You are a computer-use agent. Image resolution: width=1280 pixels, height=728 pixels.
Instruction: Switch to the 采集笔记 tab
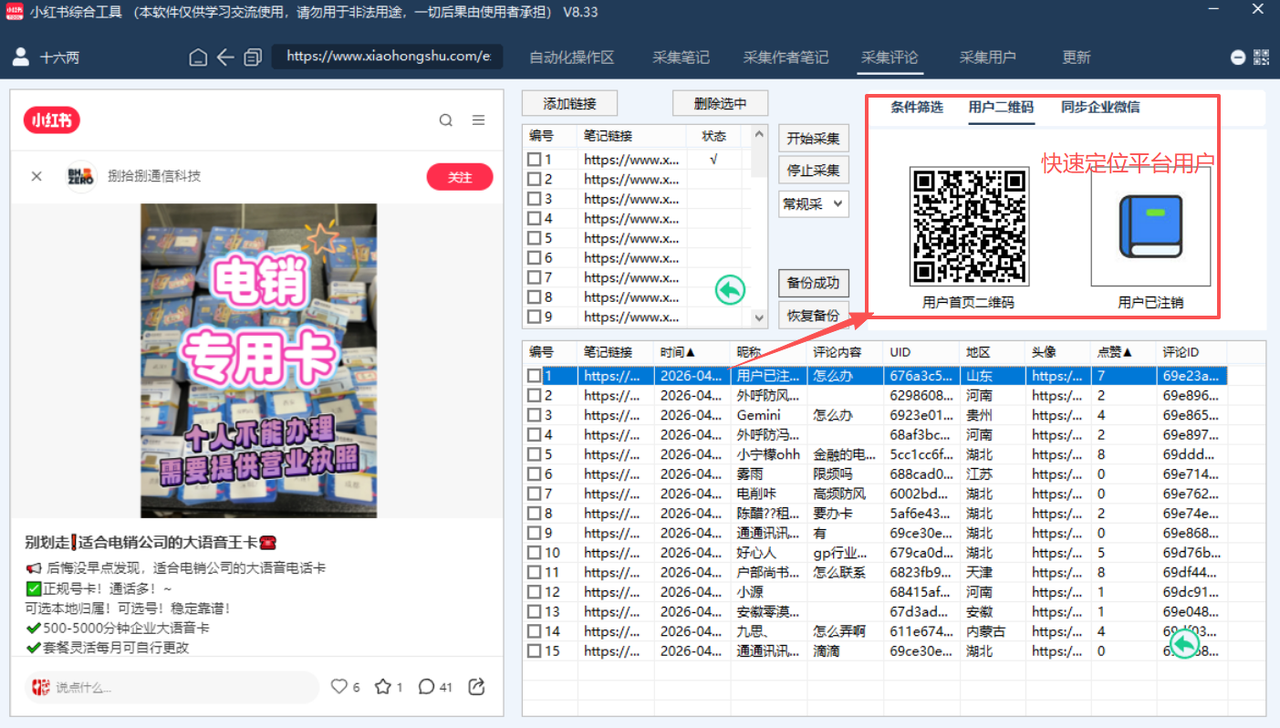(681, 57)
